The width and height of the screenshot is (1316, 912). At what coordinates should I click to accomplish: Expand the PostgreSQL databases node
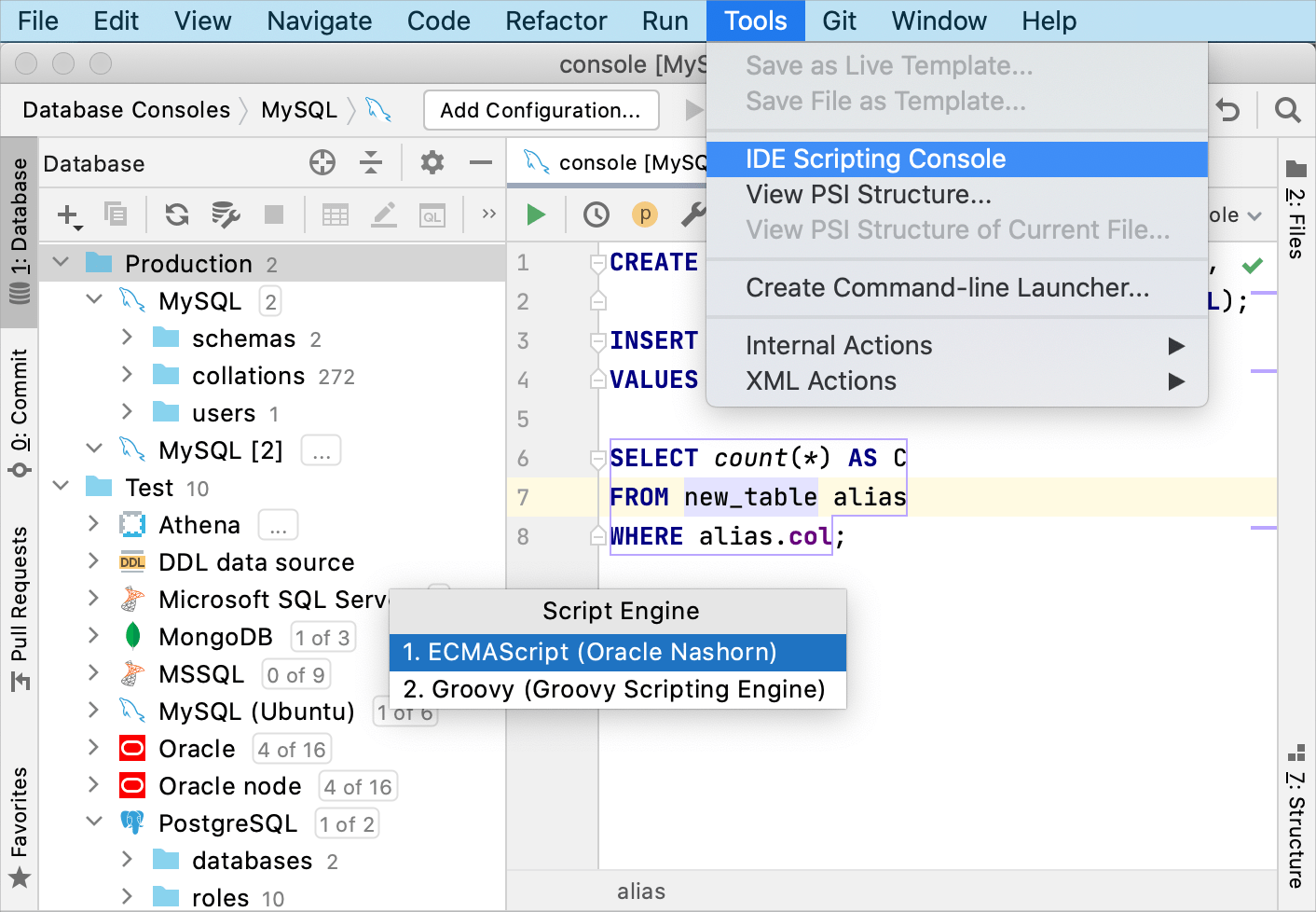128,860
